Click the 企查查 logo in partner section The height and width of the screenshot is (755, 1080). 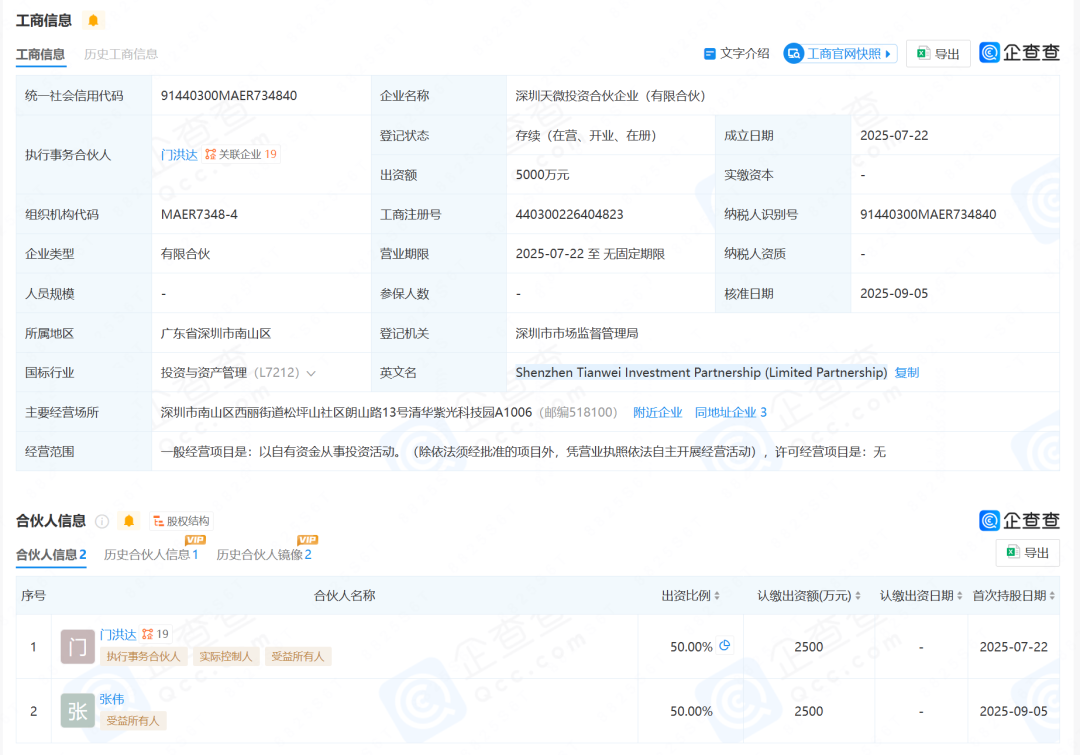[x=1019, y=521]
